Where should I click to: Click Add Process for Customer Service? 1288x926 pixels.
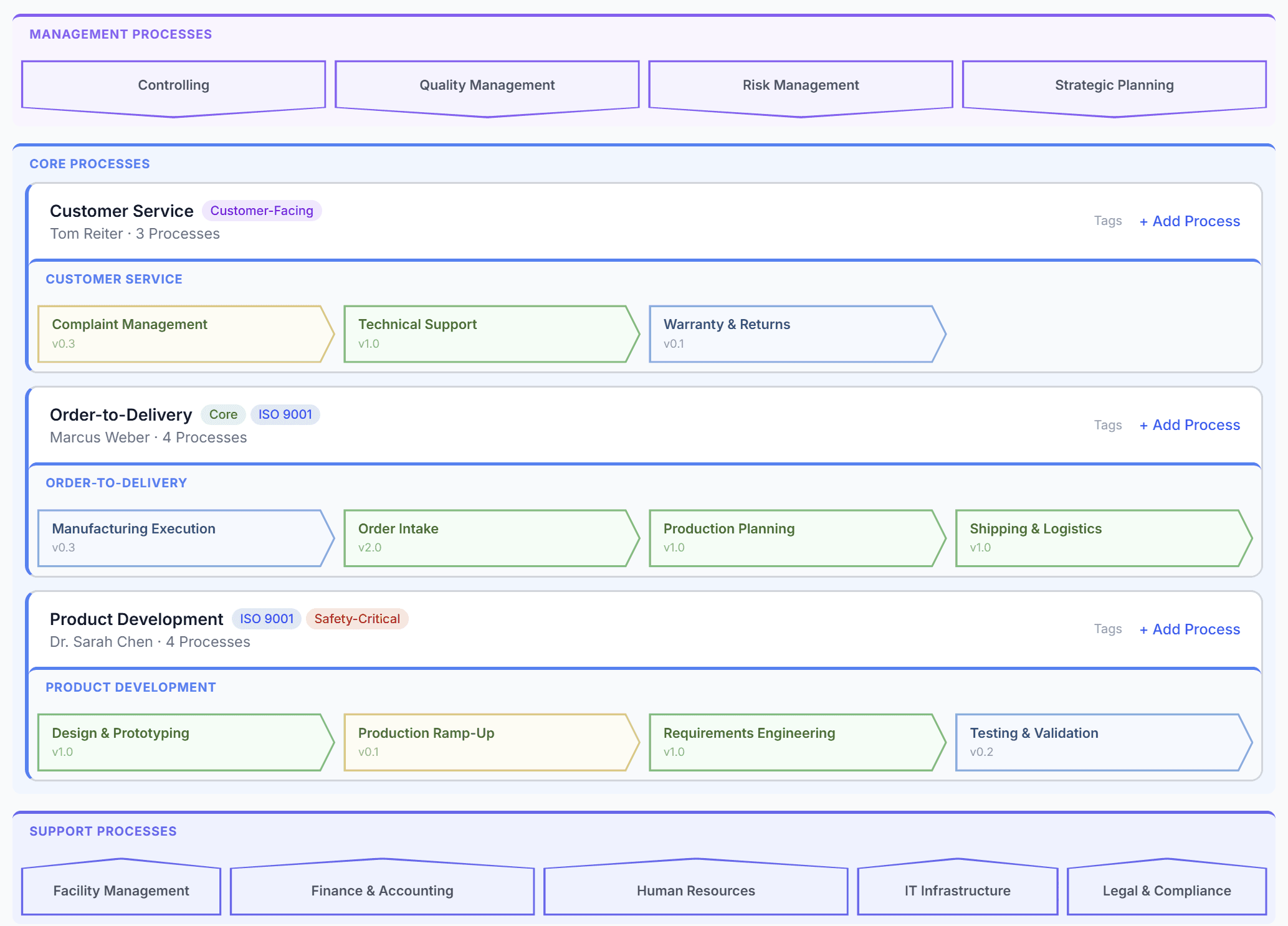click(x=1190, y=221)
